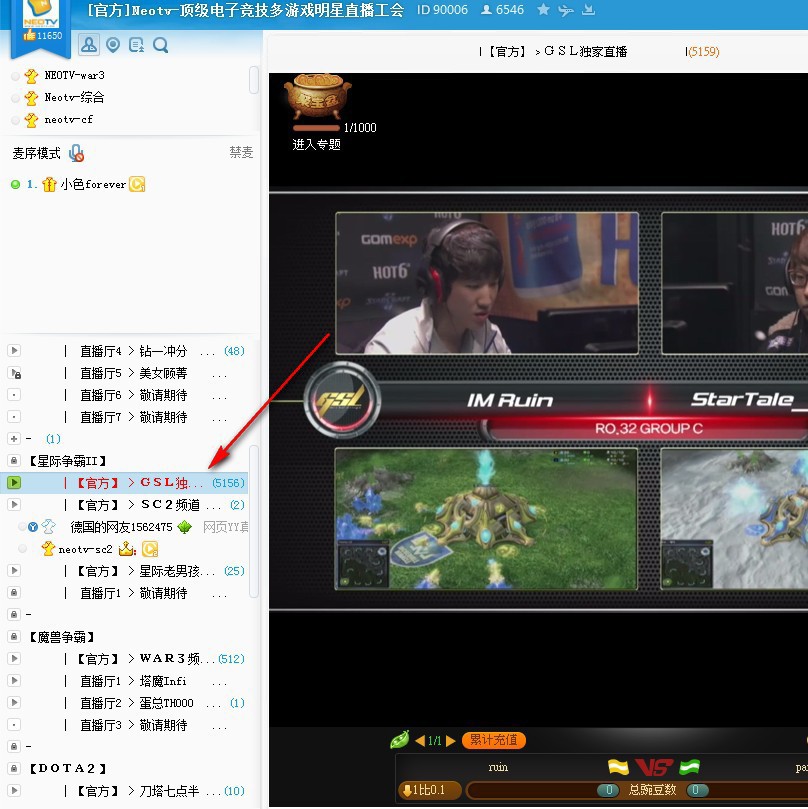Select the radio dot beside neotv-sc2
Image resolution: width=808 pixels, height=809 pixels.
click(x=22, y=549)
